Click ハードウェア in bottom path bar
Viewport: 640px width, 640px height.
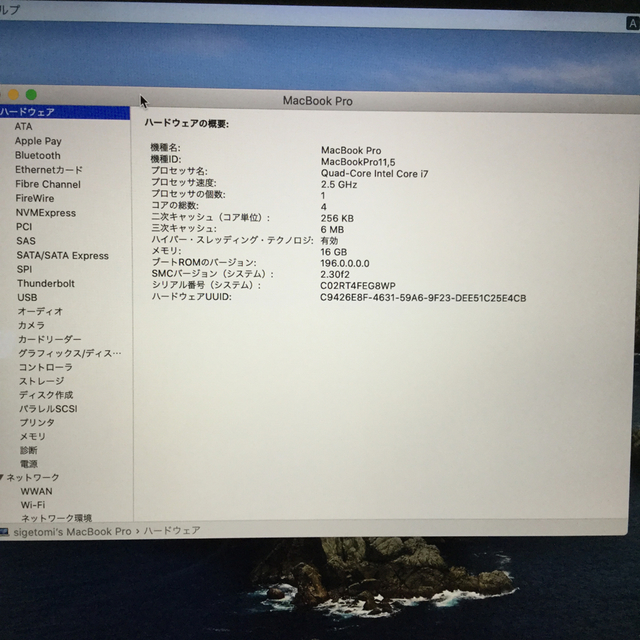(172, 531)
